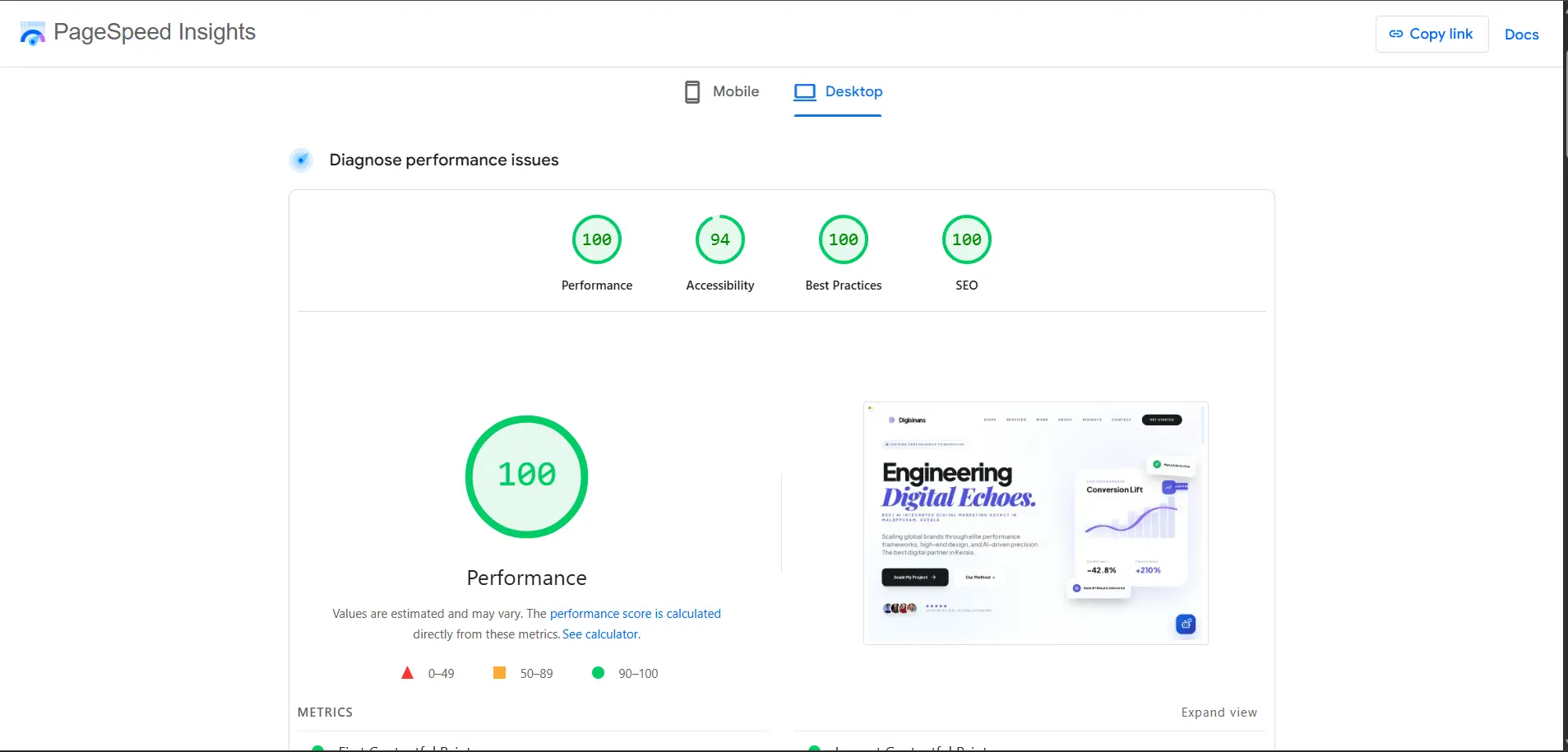The width and height of the screenshot is (1568, 752).
Task: Click Expand view in the metrics section
Action: 1218,713
